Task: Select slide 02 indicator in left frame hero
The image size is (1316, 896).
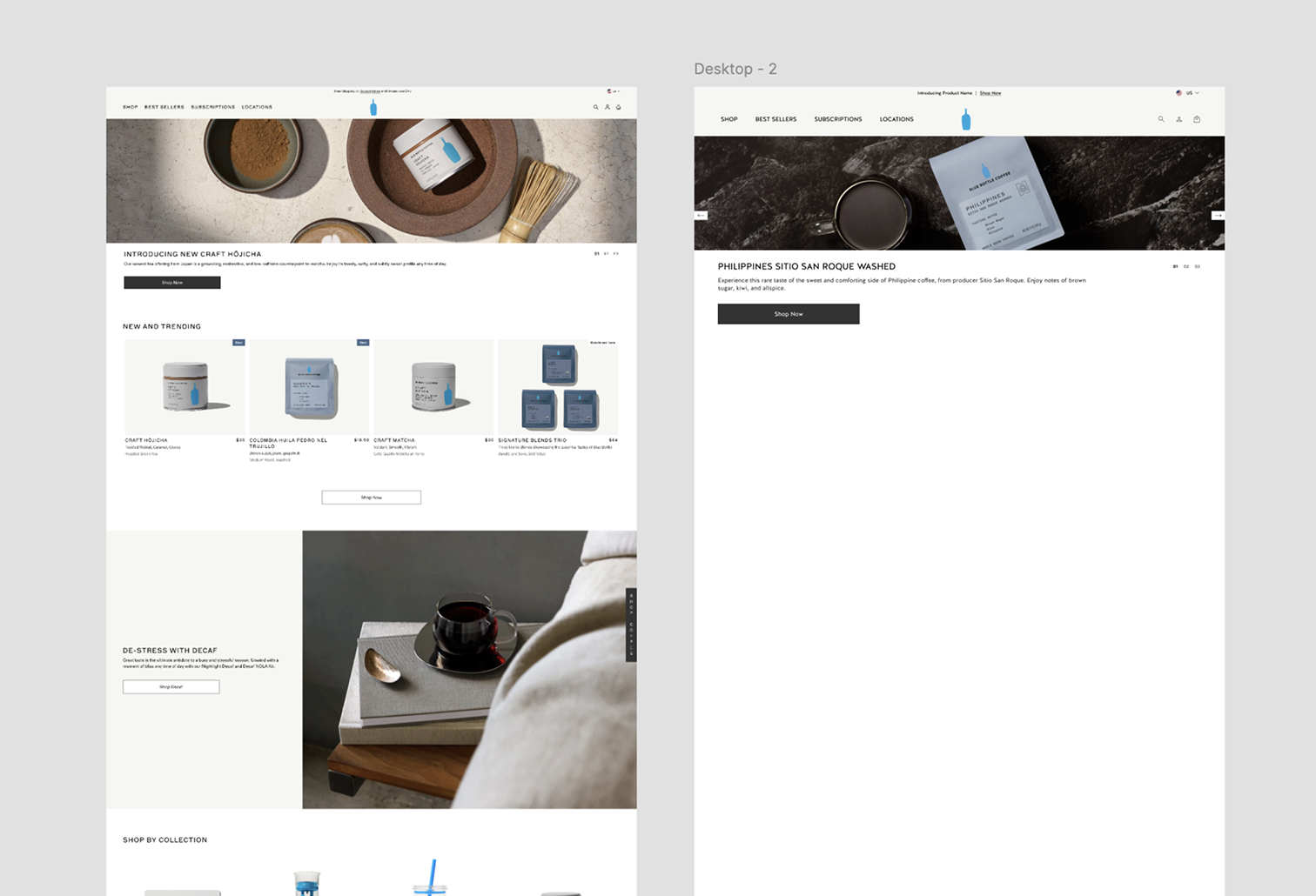Action: 607,254
